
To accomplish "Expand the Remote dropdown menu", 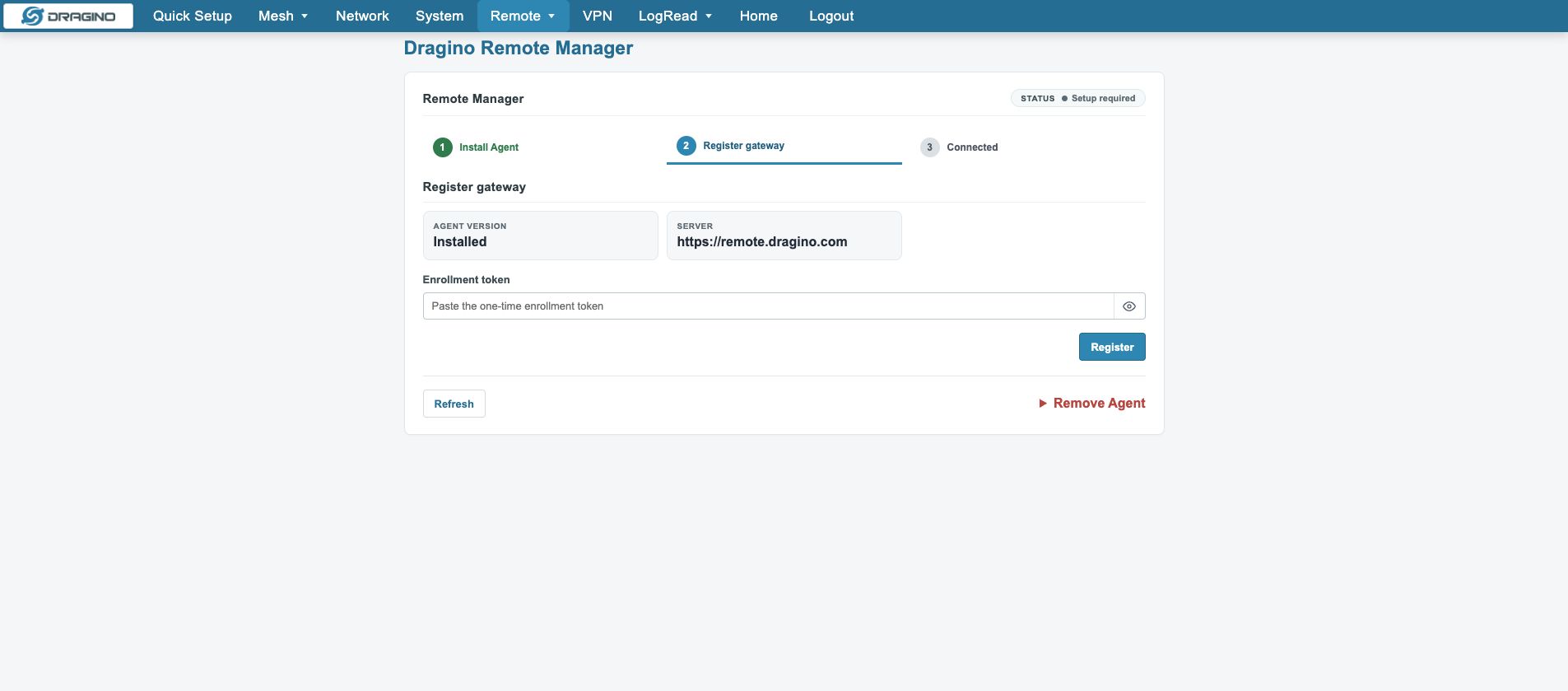I will pos(523,16).
